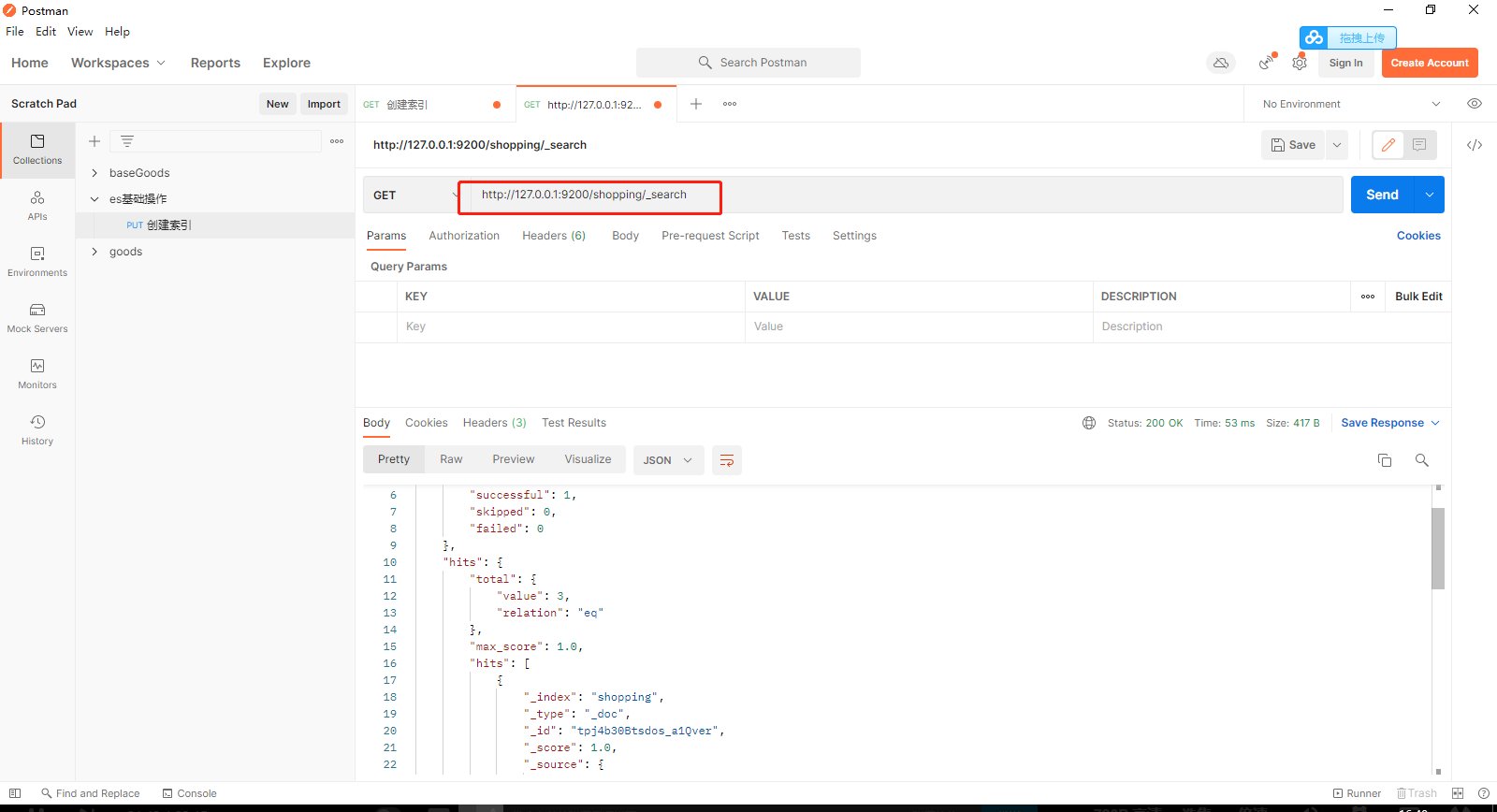Open the Save Response dropdown

click(x=1390, y=423)
